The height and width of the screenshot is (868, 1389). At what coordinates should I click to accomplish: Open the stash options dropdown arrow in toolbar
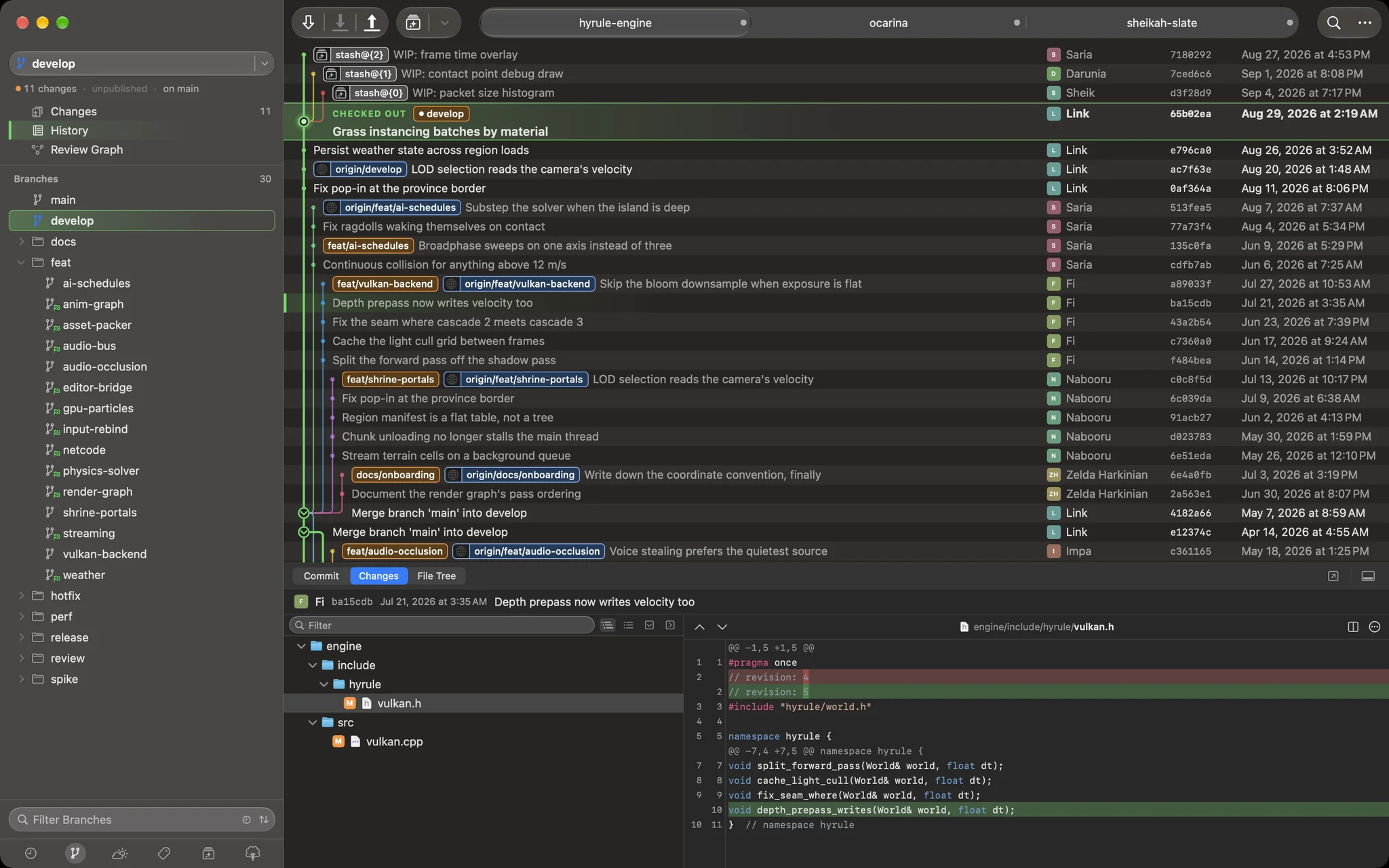coord(445,22)
